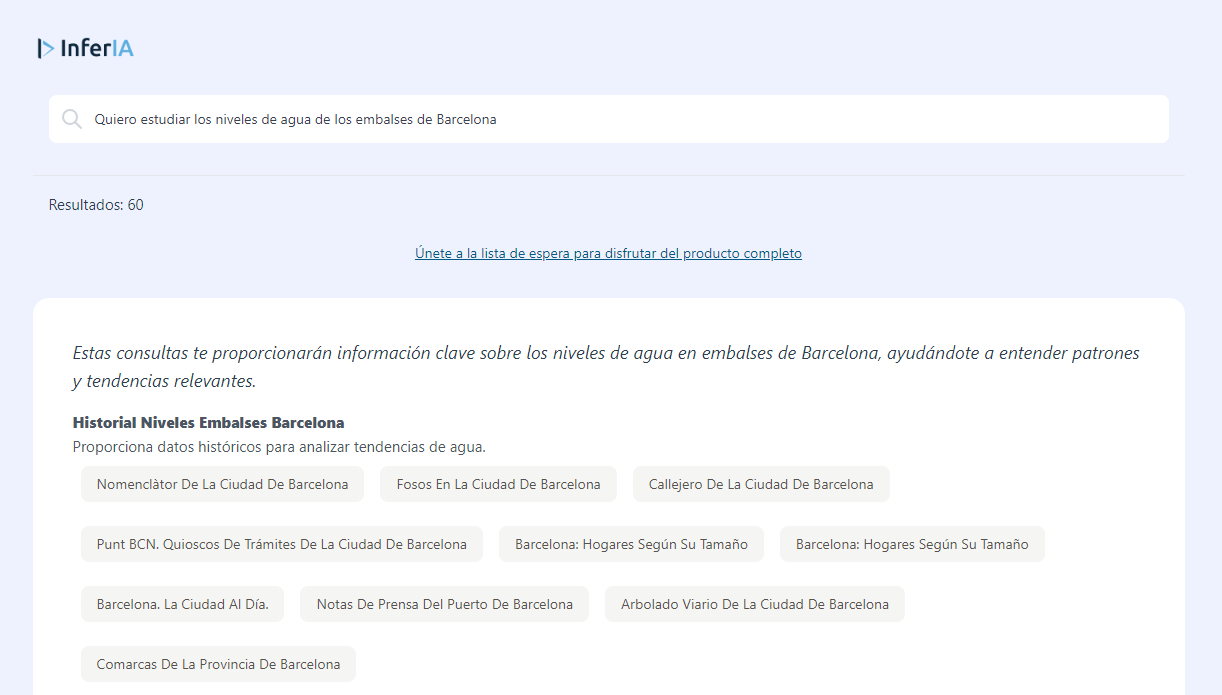Click Historial Niveles Embalses Barcelona heading
The width and height of the screenshot is (1222, 695).
(x=208, y=422)
